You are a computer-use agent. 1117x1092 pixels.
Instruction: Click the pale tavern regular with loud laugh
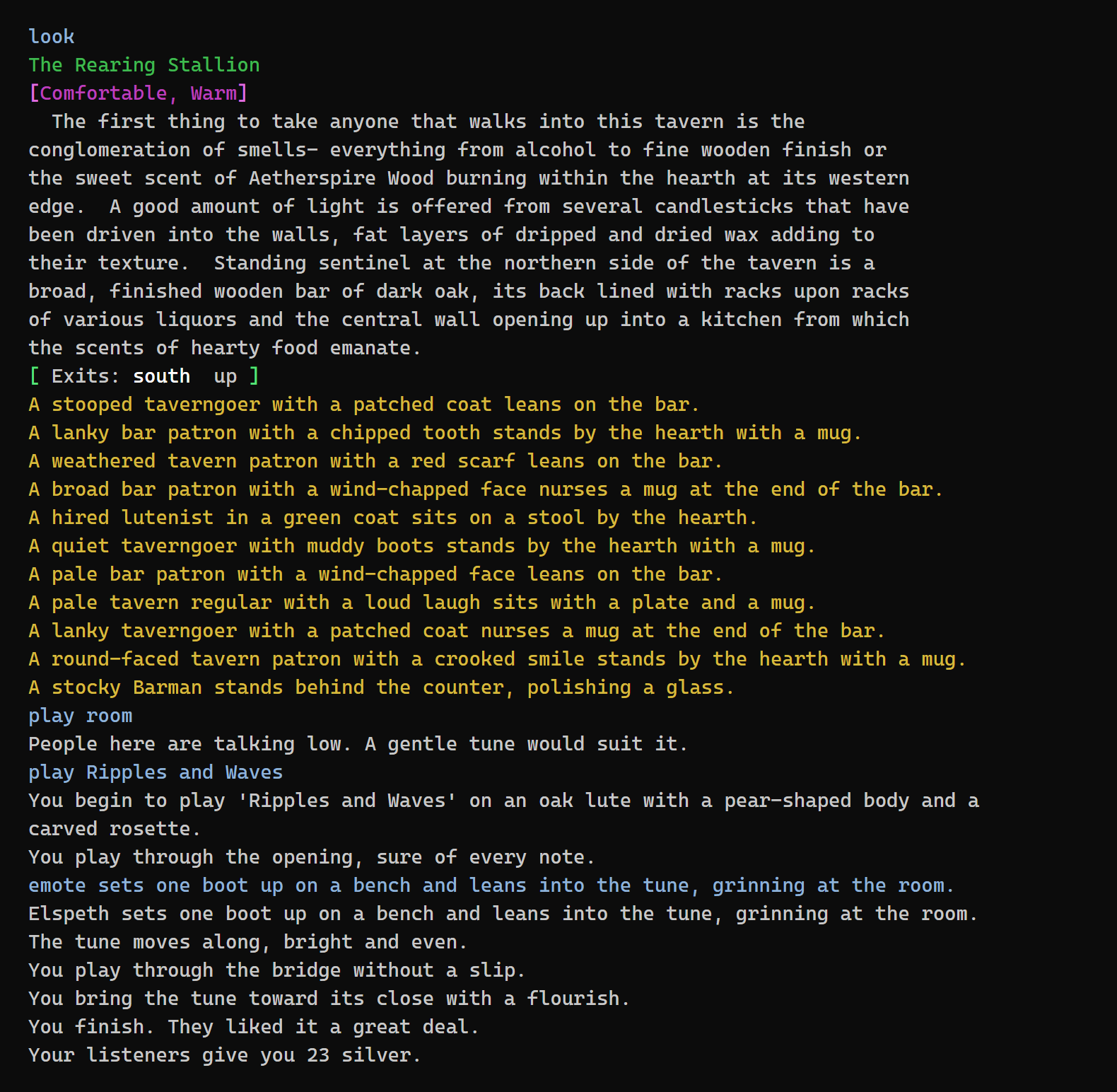pyautogui.click(x=422, y=603)
